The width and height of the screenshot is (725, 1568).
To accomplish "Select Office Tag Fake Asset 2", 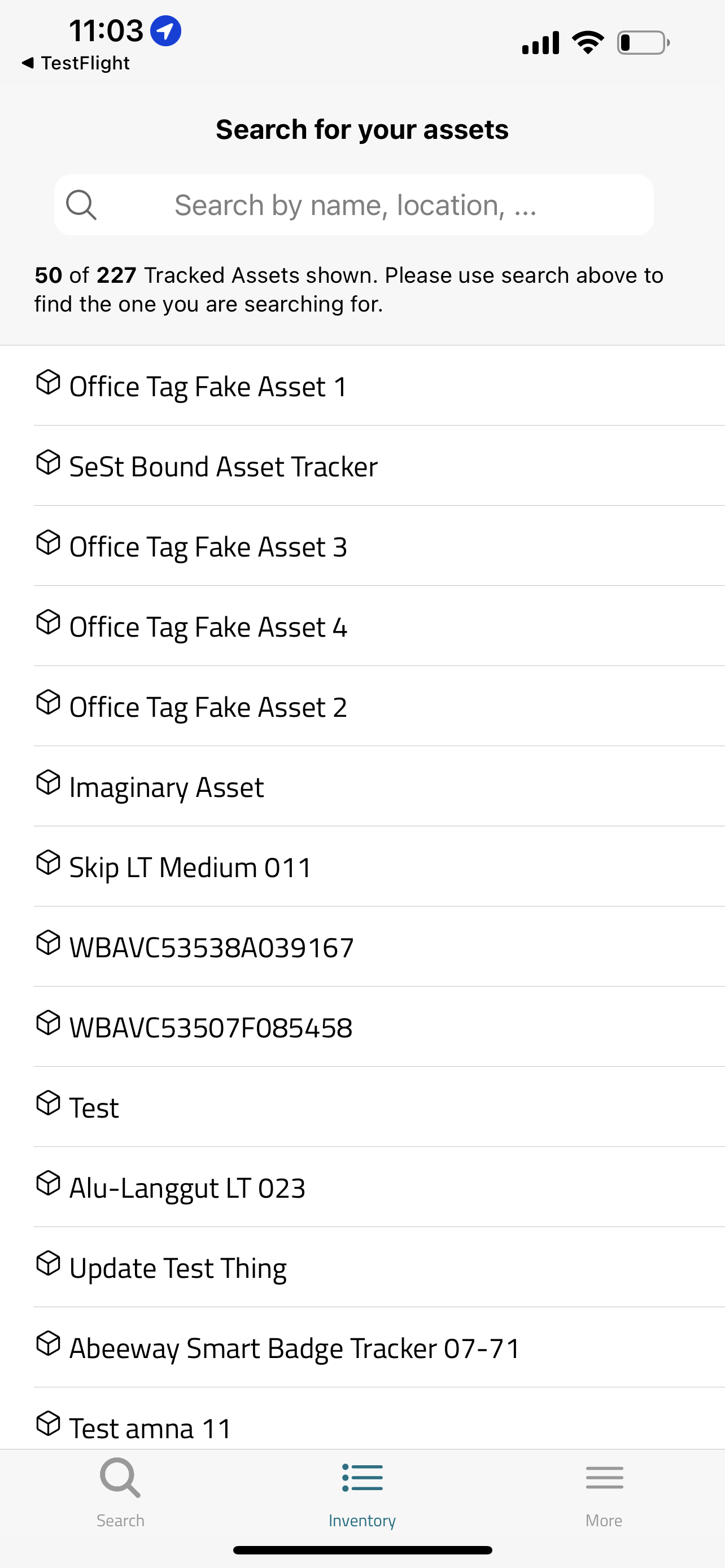I will (x=208, y=707).
